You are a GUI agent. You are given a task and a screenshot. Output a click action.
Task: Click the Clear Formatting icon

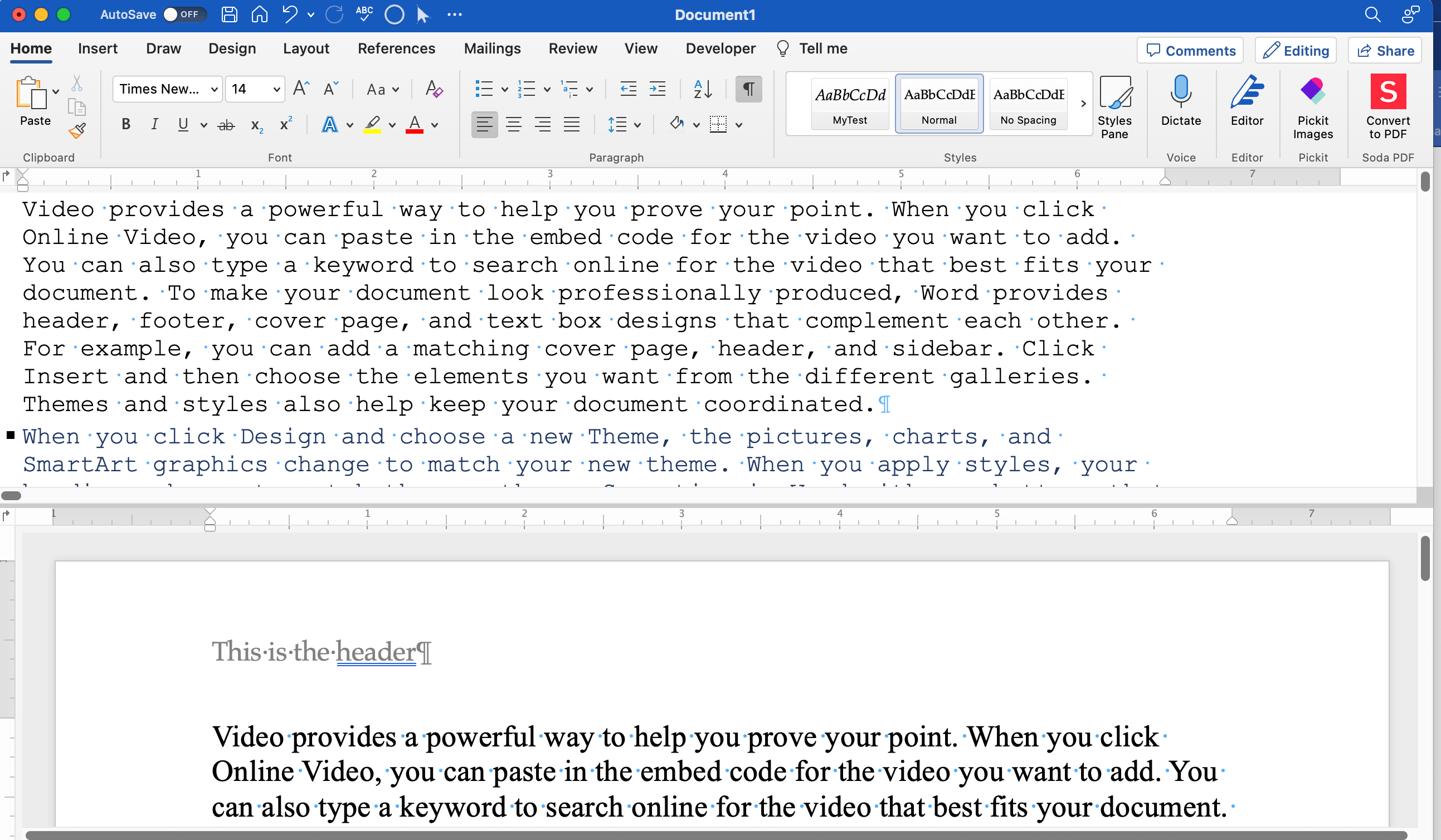(x=434, y=89)
